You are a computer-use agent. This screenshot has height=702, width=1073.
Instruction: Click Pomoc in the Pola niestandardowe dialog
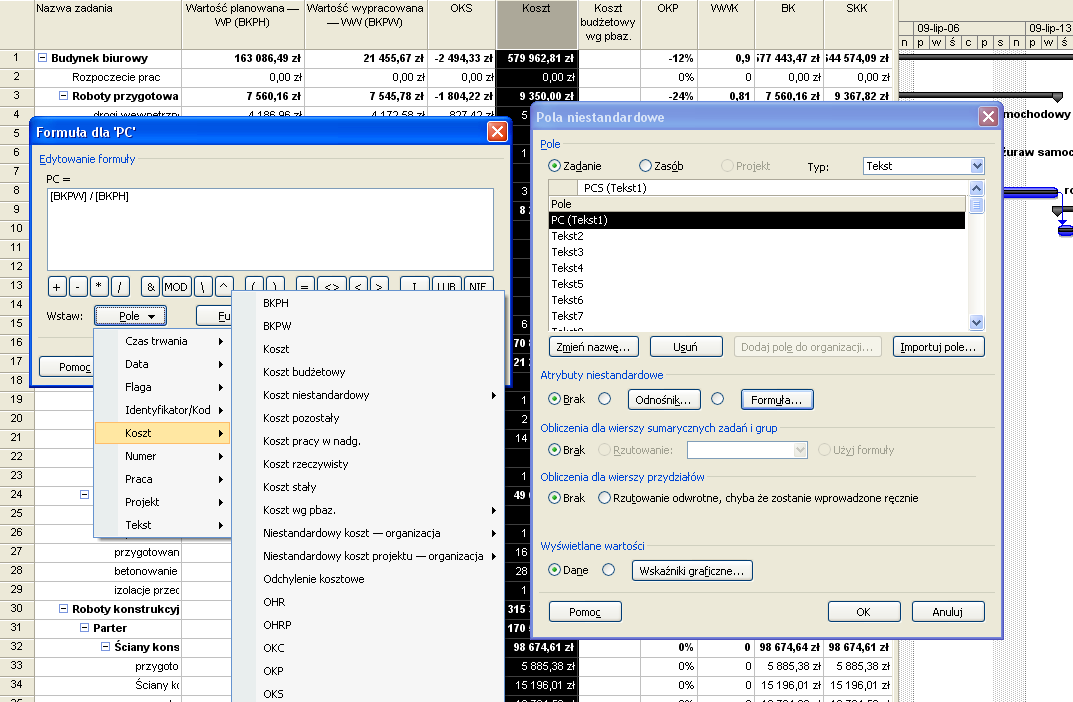coord(585,612)
